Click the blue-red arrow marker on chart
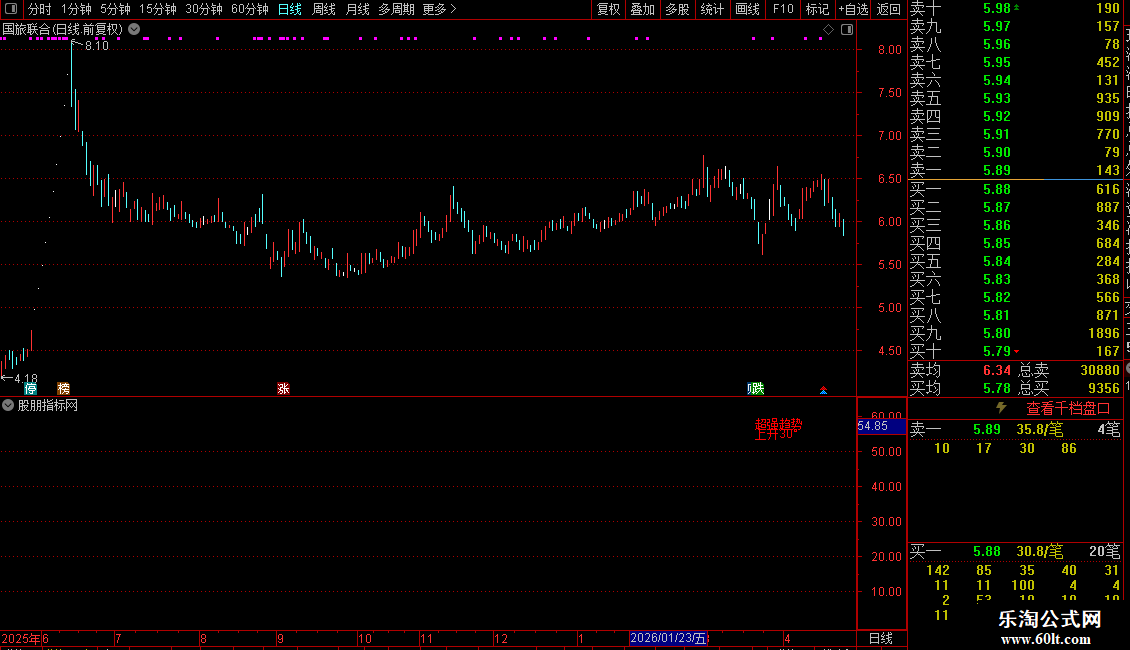This screenshot has height=650, width=1130. (823, 390)
